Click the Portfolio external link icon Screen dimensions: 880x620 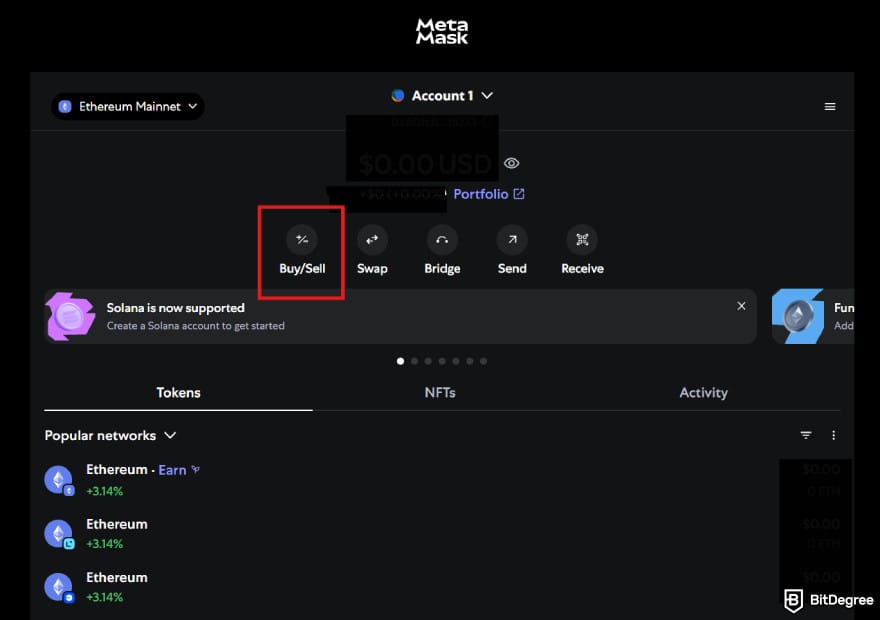[x=519, y=194]
